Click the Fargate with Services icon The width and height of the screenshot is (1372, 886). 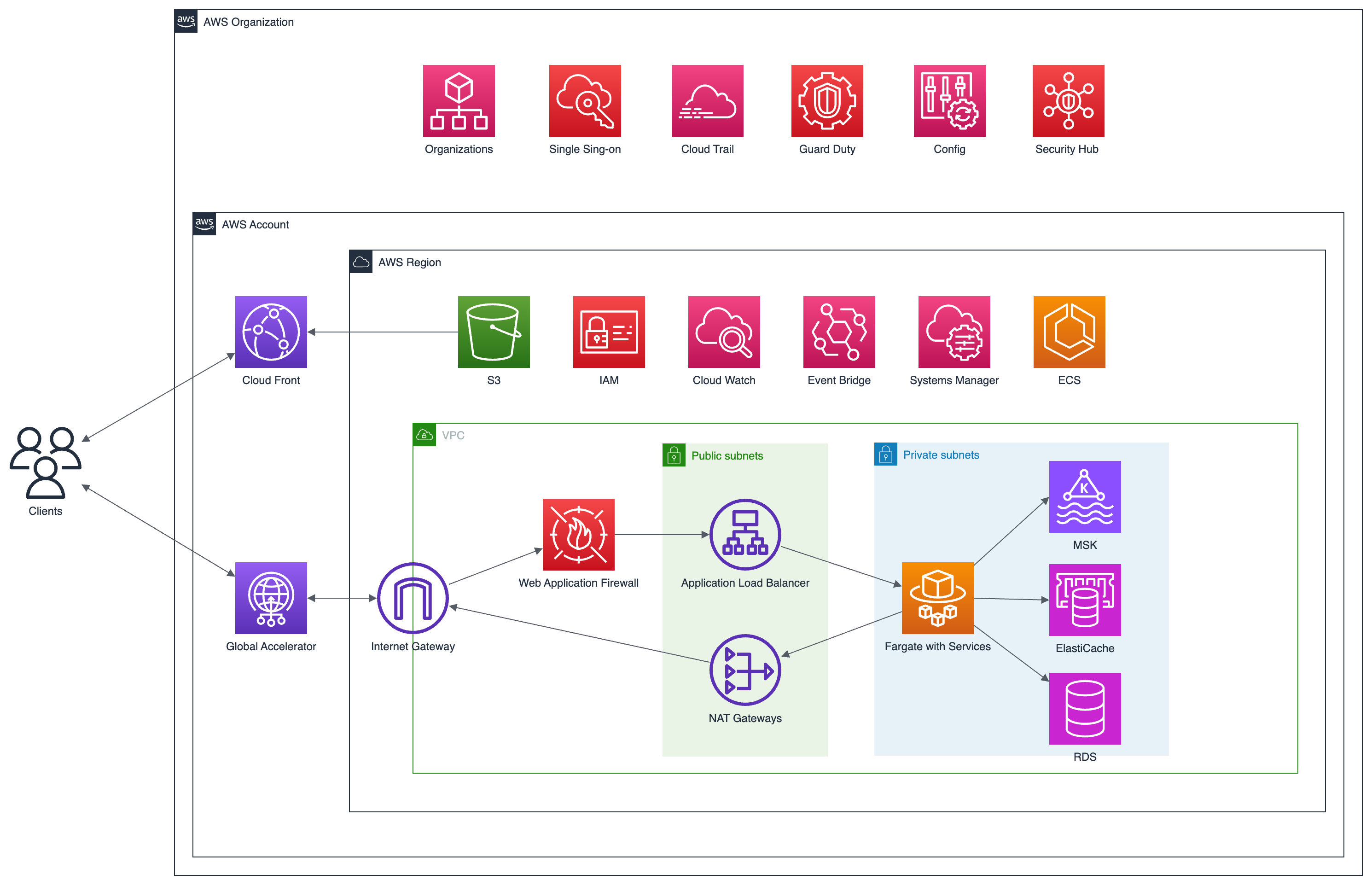[937, 598]
